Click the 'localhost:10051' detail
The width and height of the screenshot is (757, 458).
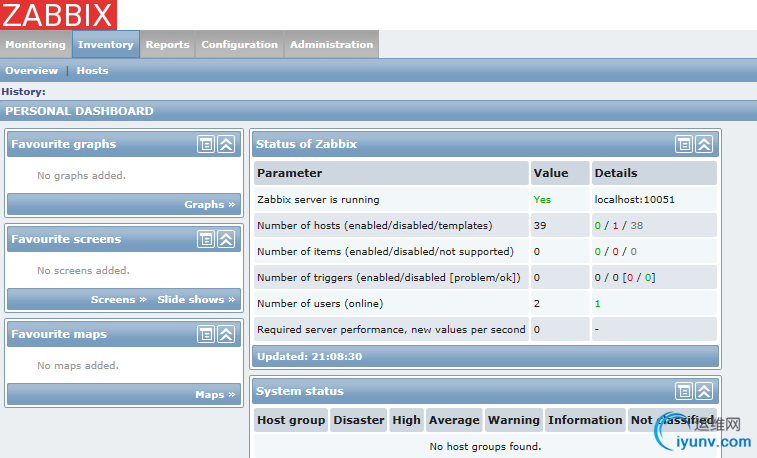pyautogui.click(x=634, y=200)
